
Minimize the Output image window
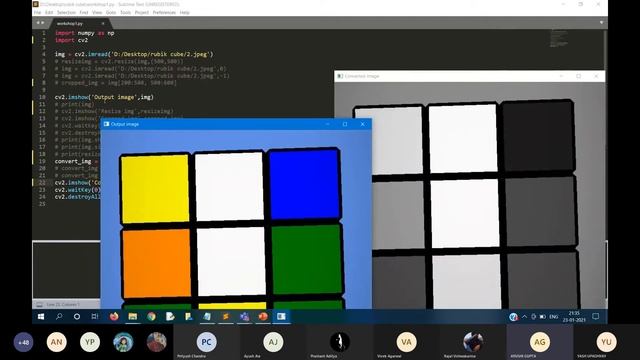327,124
